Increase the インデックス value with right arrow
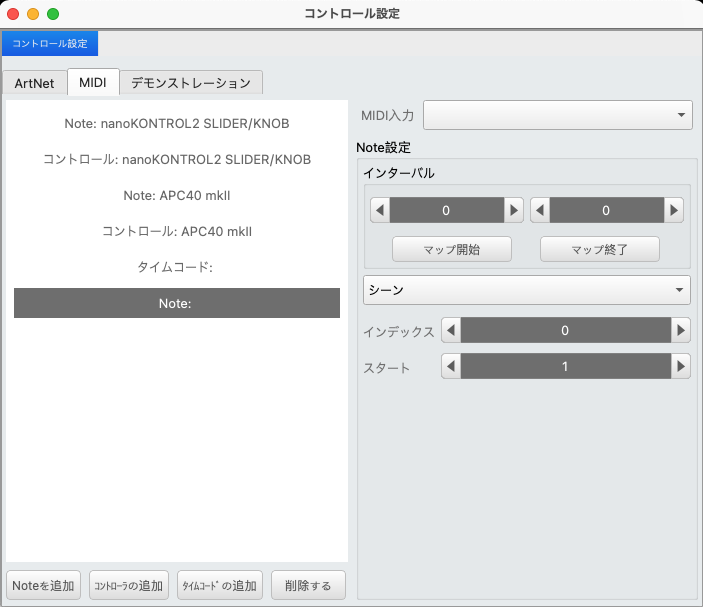This screenshot has height=607, width=703. point(681,330)
